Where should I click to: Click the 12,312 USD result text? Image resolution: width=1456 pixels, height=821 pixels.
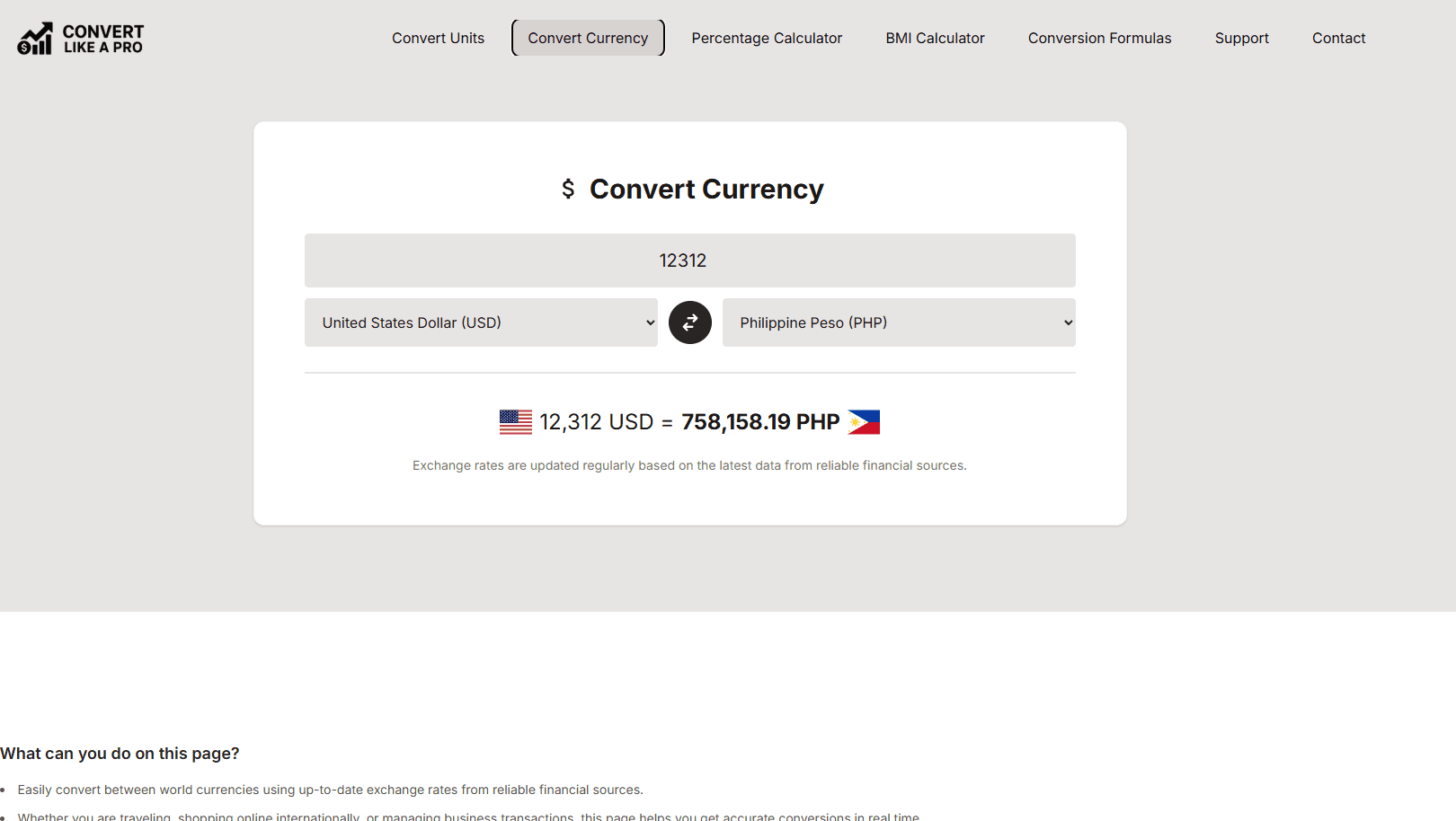coord(597,422)
